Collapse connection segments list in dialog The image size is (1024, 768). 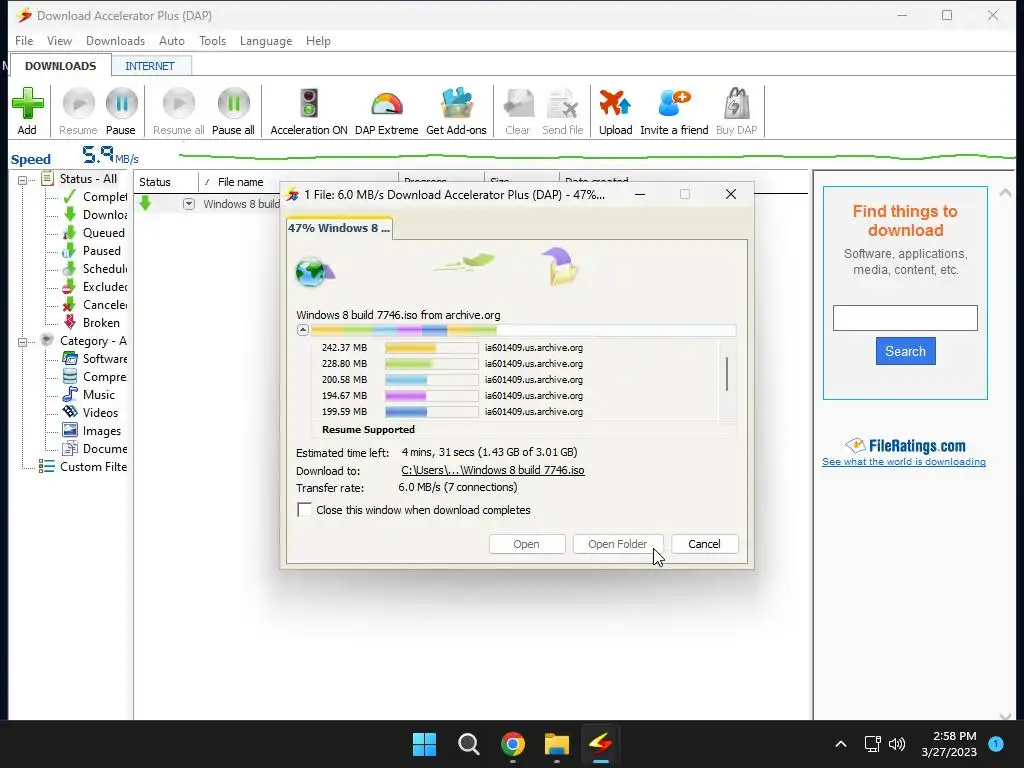(x=302, y=330)
